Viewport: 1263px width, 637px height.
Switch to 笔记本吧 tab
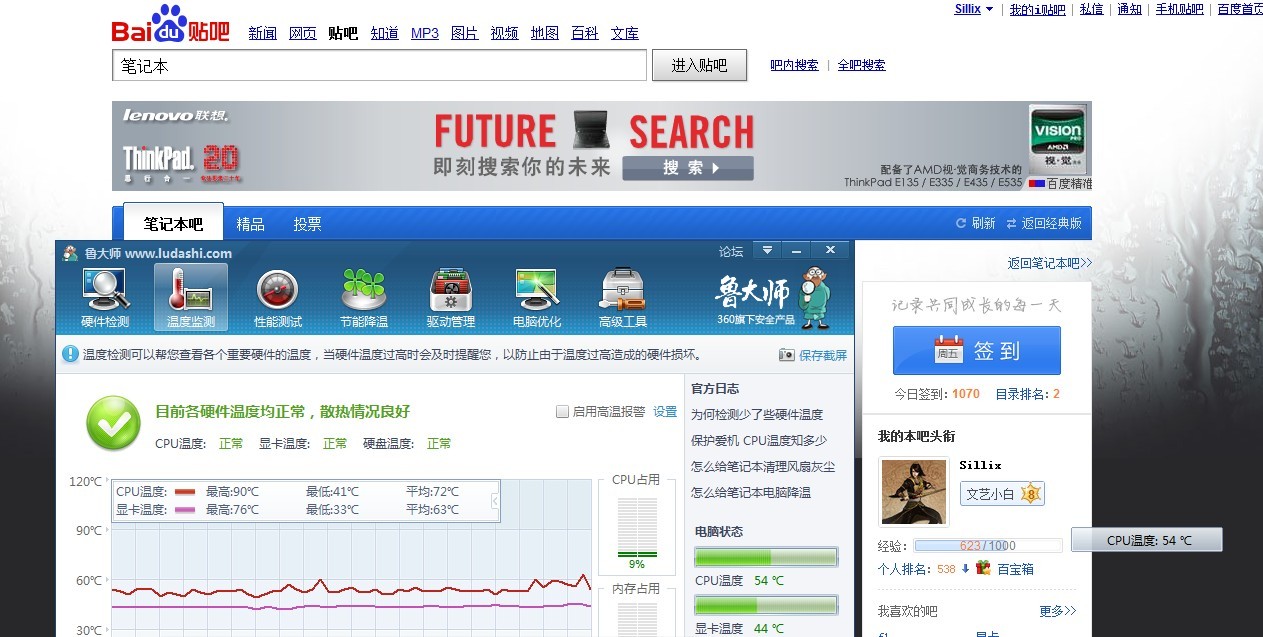tap(173, 224)
